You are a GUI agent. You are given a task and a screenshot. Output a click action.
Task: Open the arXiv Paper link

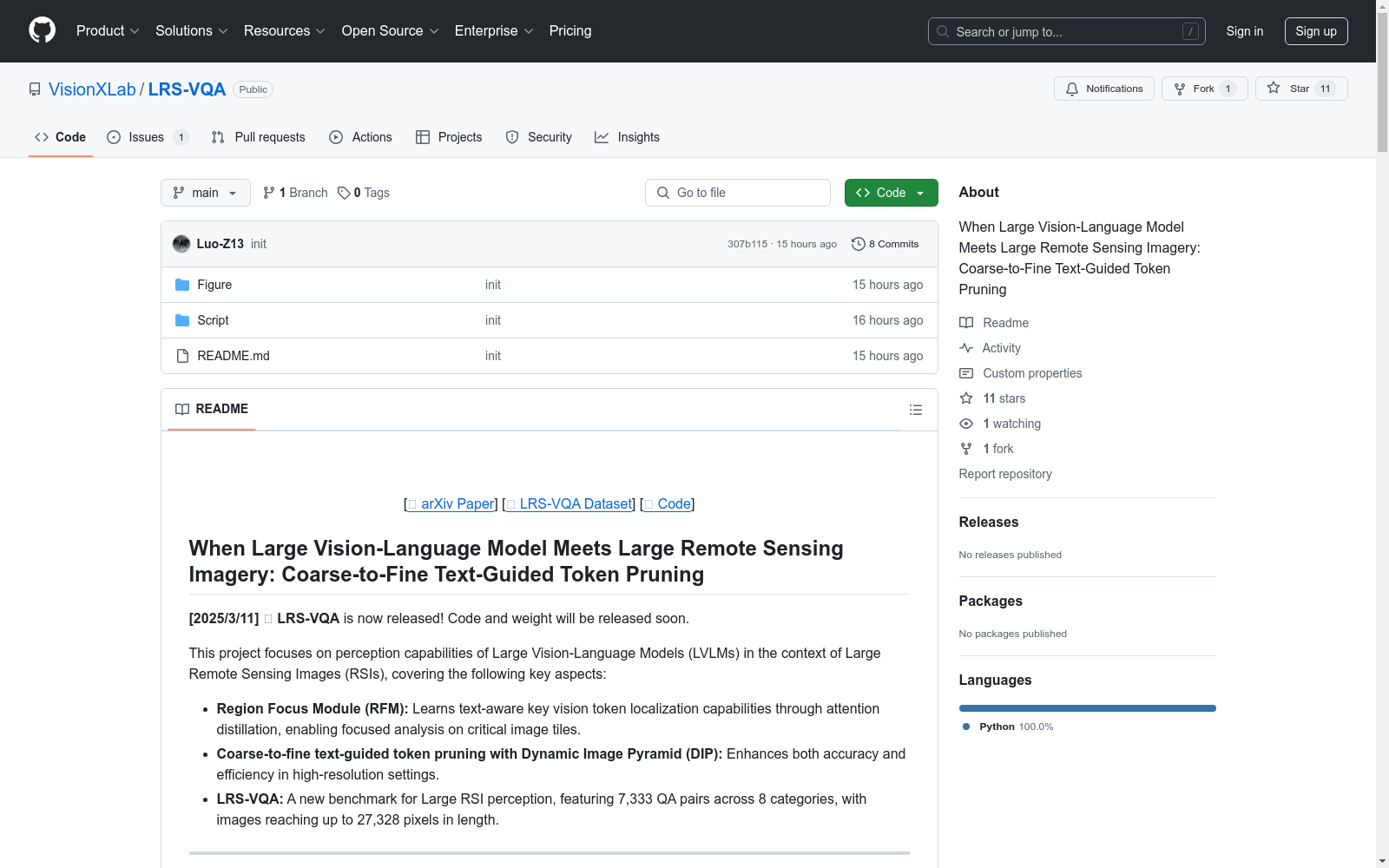click(x=451, y=503)
